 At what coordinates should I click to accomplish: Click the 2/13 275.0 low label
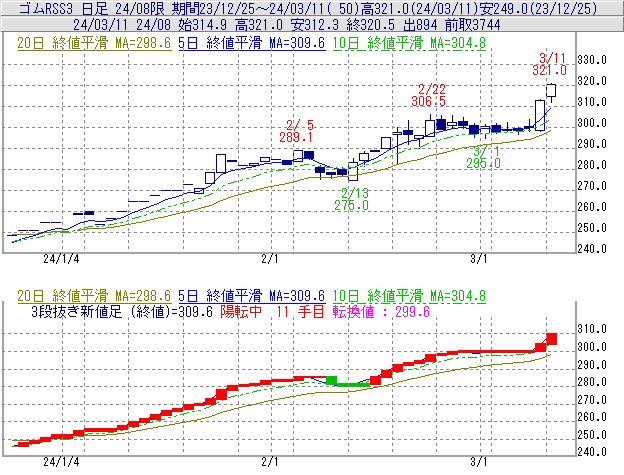pyautogui.click(x=352, y=199)
